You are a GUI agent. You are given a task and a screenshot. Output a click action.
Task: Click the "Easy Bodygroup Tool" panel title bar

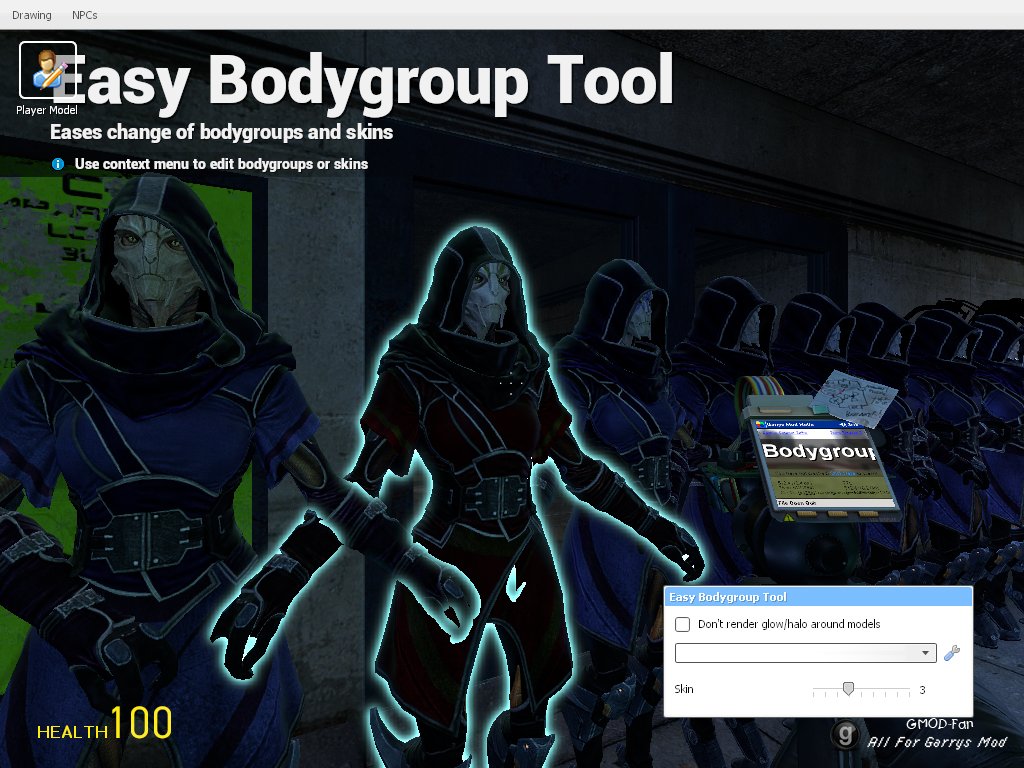click(818, 597)
